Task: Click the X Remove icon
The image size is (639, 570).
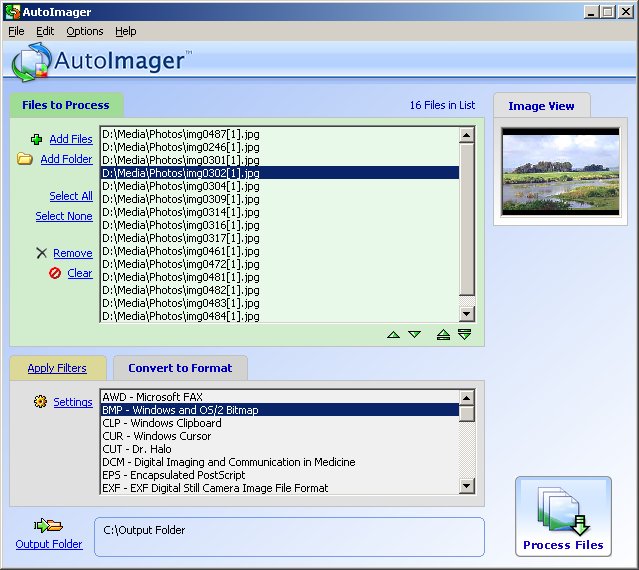Action: tap(42, 253)
